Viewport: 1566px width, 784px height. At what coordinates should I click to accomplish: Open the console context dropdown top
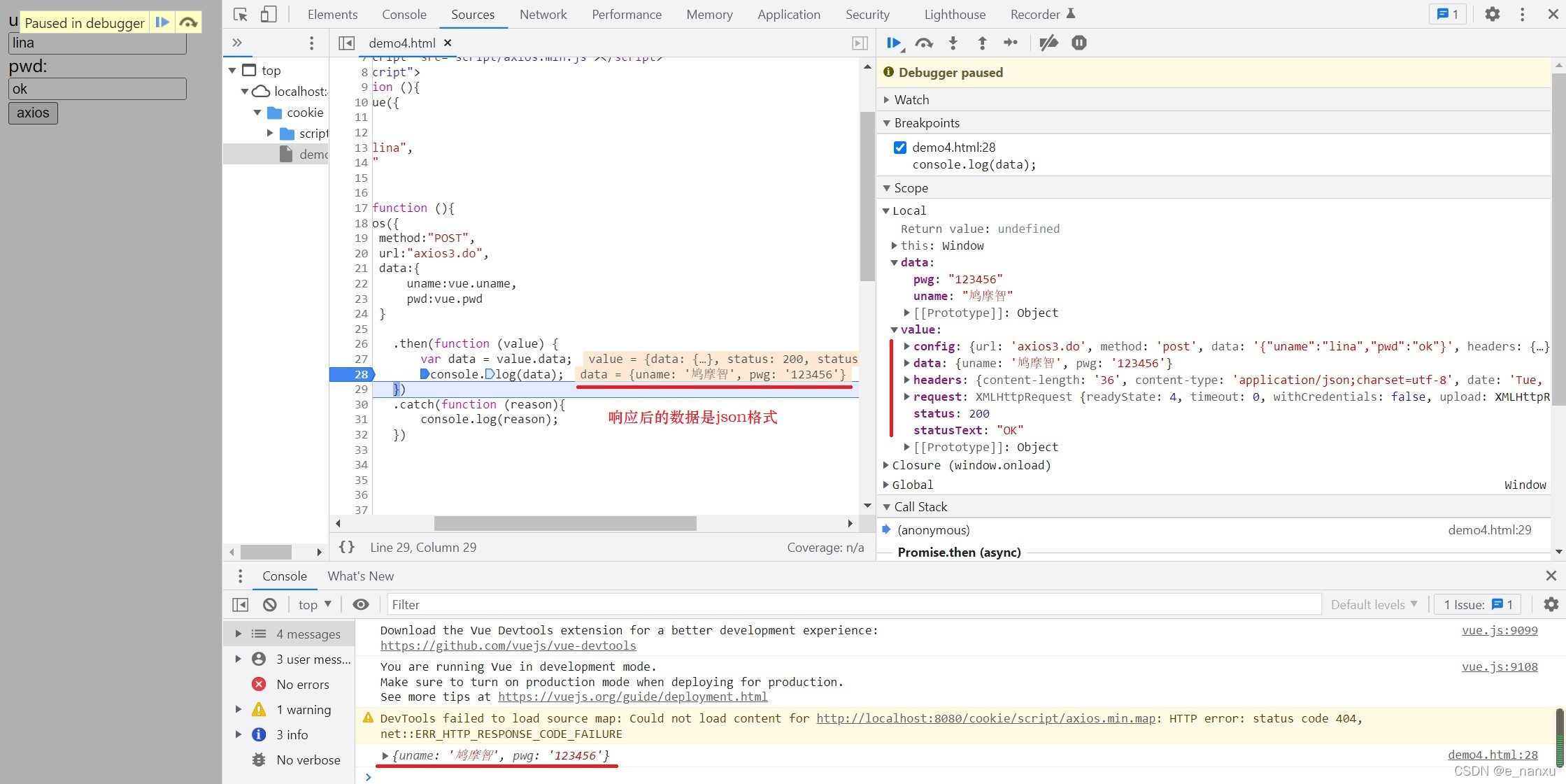[x=314, y=604]
